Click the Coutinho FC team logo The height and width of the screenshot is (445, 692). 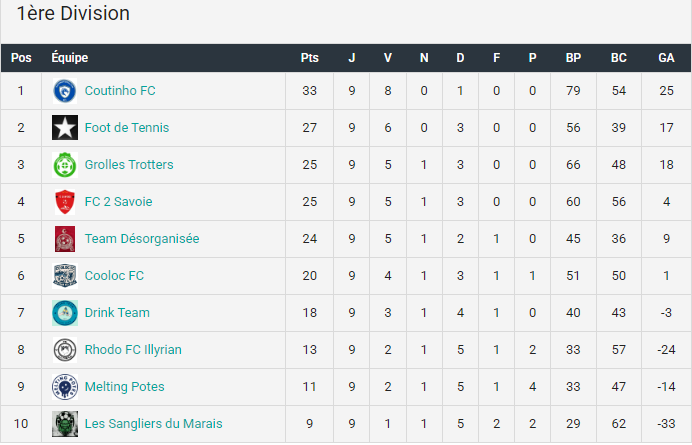[65, 91]
